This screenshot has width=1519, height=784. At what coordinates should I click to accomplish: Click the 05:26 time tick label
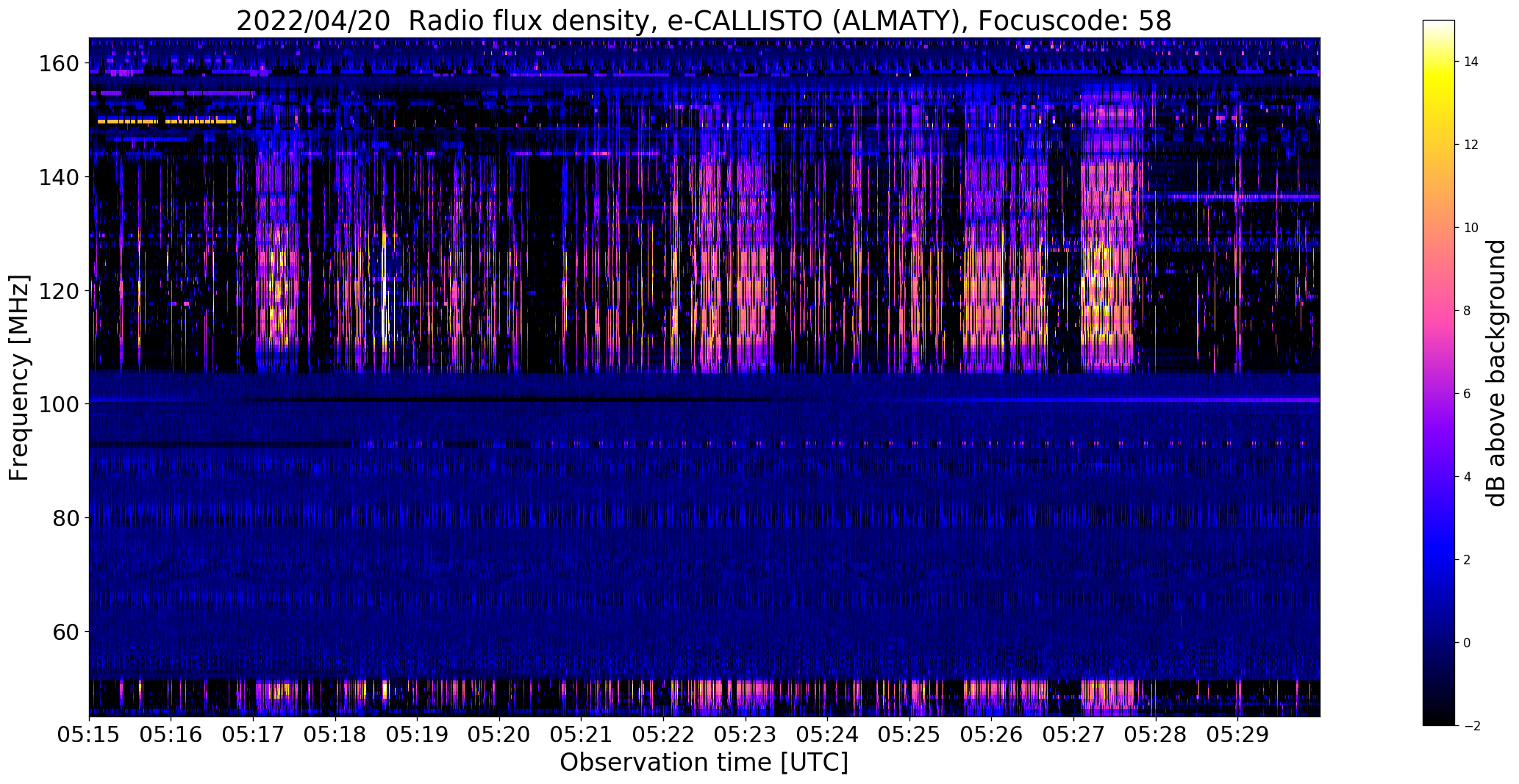[991, 734]
